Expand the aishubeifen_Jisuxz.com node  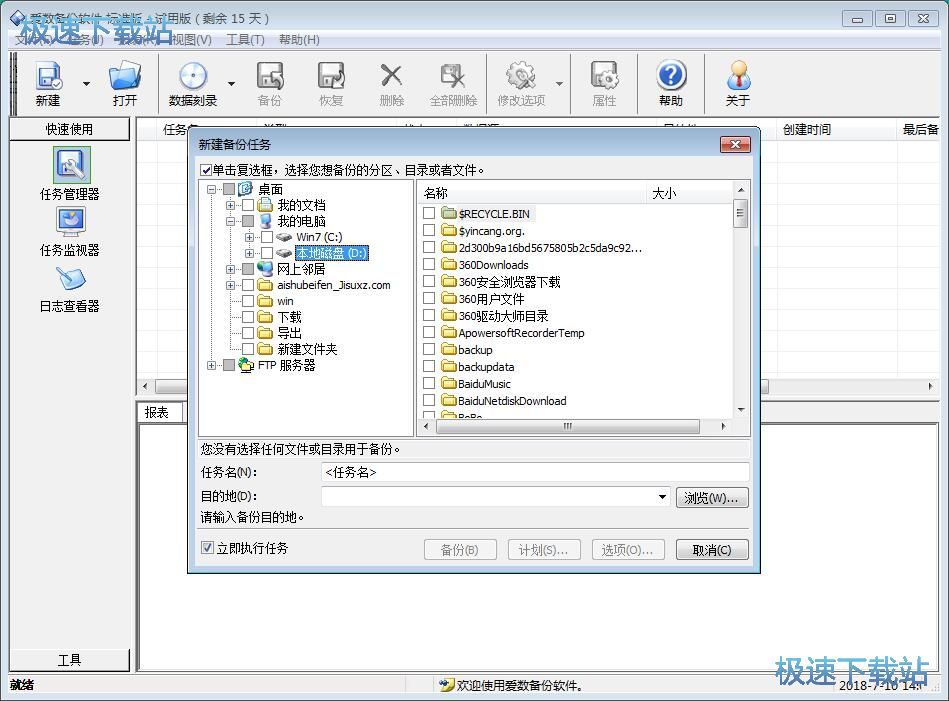230,285
